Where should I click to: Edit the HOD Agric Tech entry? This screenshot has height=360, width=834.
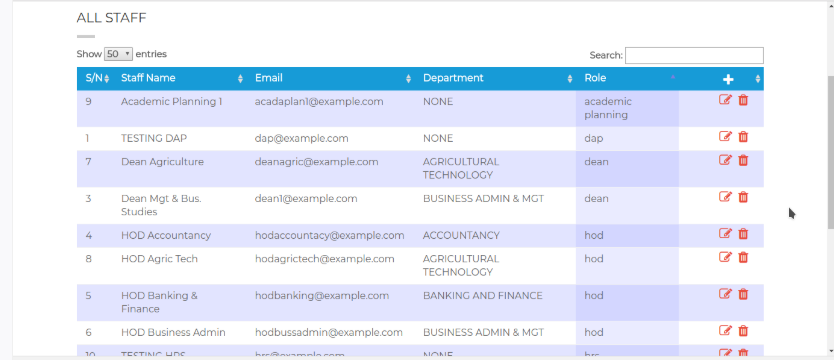[x=725, y=257]
